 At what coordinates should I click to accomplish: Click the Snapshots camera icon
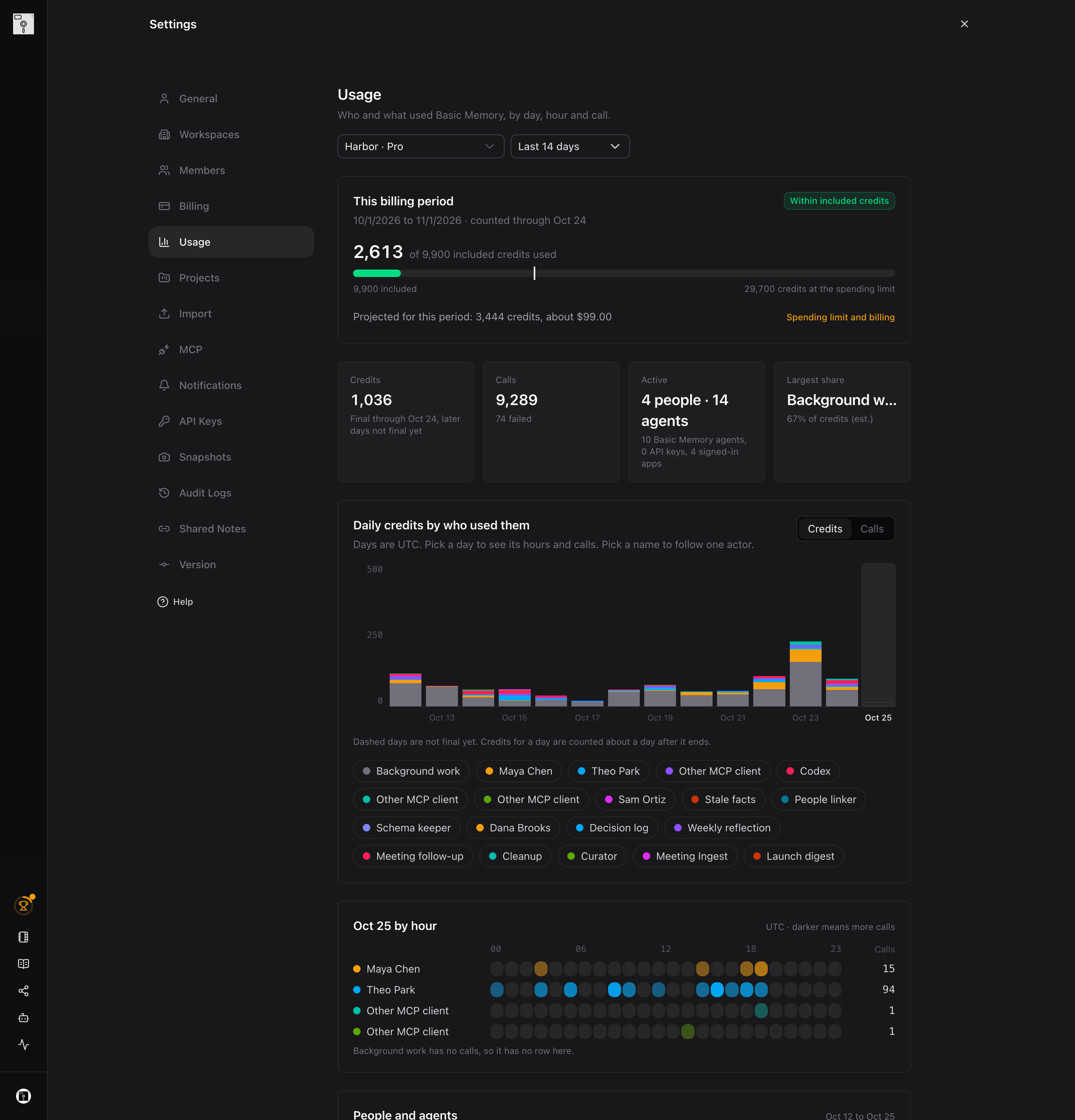click(x=164, y=457)
